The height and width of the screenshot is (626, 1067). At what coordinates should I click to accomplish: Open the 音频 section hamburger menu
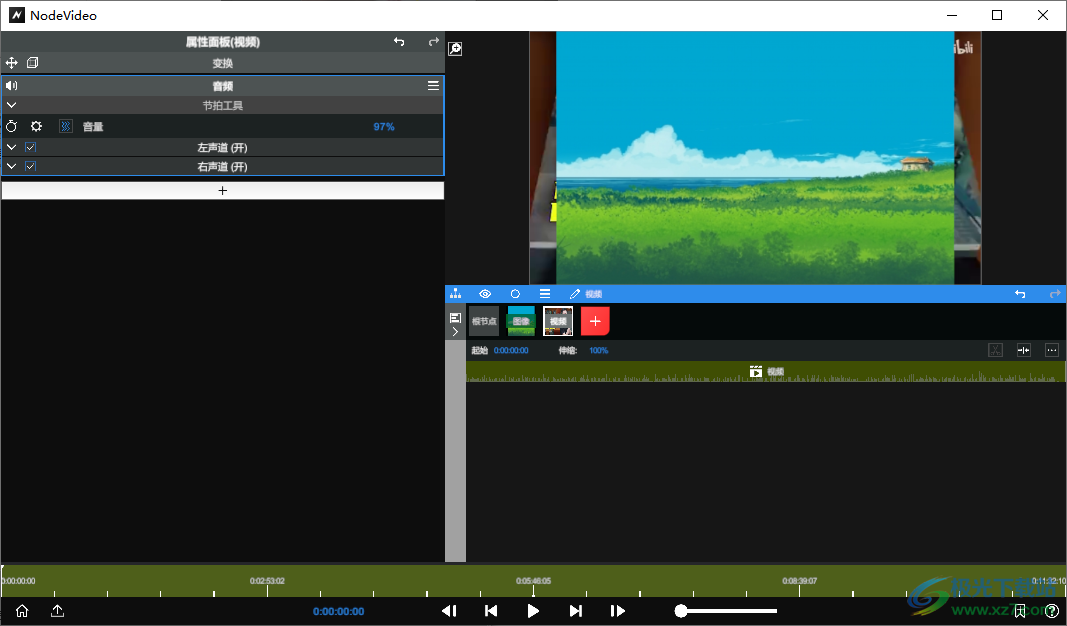coord(433,86)
